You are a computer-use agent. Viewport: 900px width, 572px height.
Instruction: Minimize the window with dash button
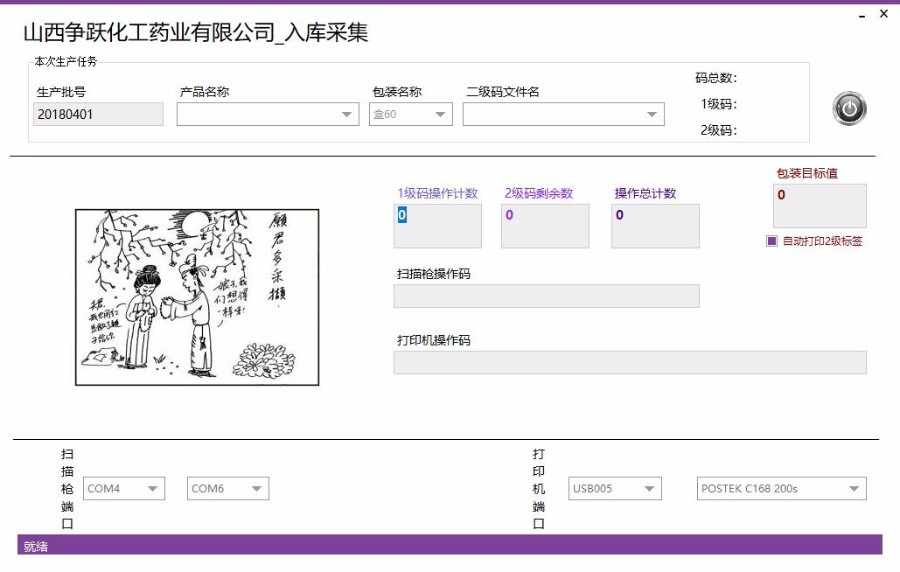point(862,17)
